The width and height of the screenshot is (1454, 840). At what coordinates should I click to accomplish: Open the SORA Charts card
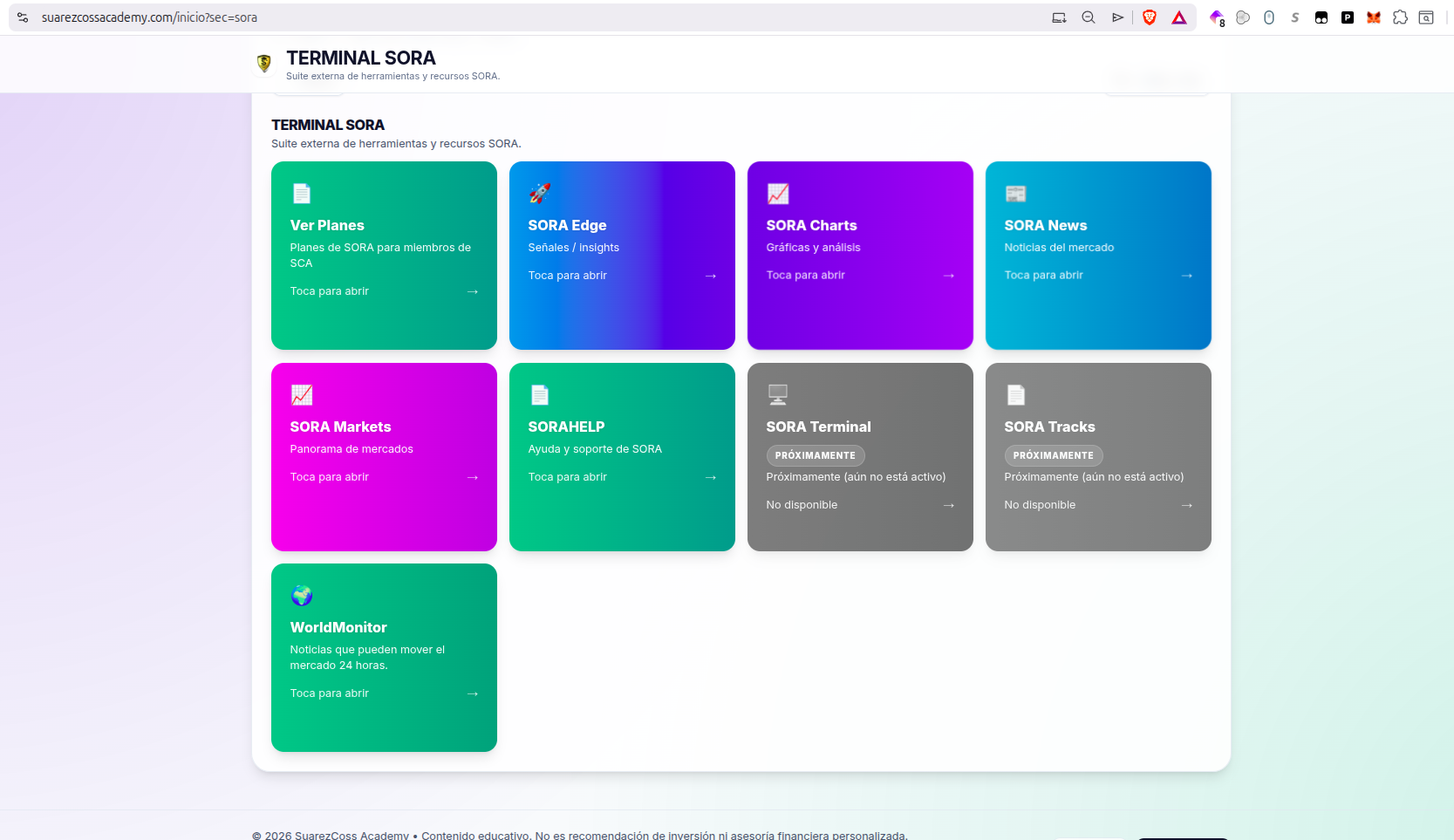859,255
